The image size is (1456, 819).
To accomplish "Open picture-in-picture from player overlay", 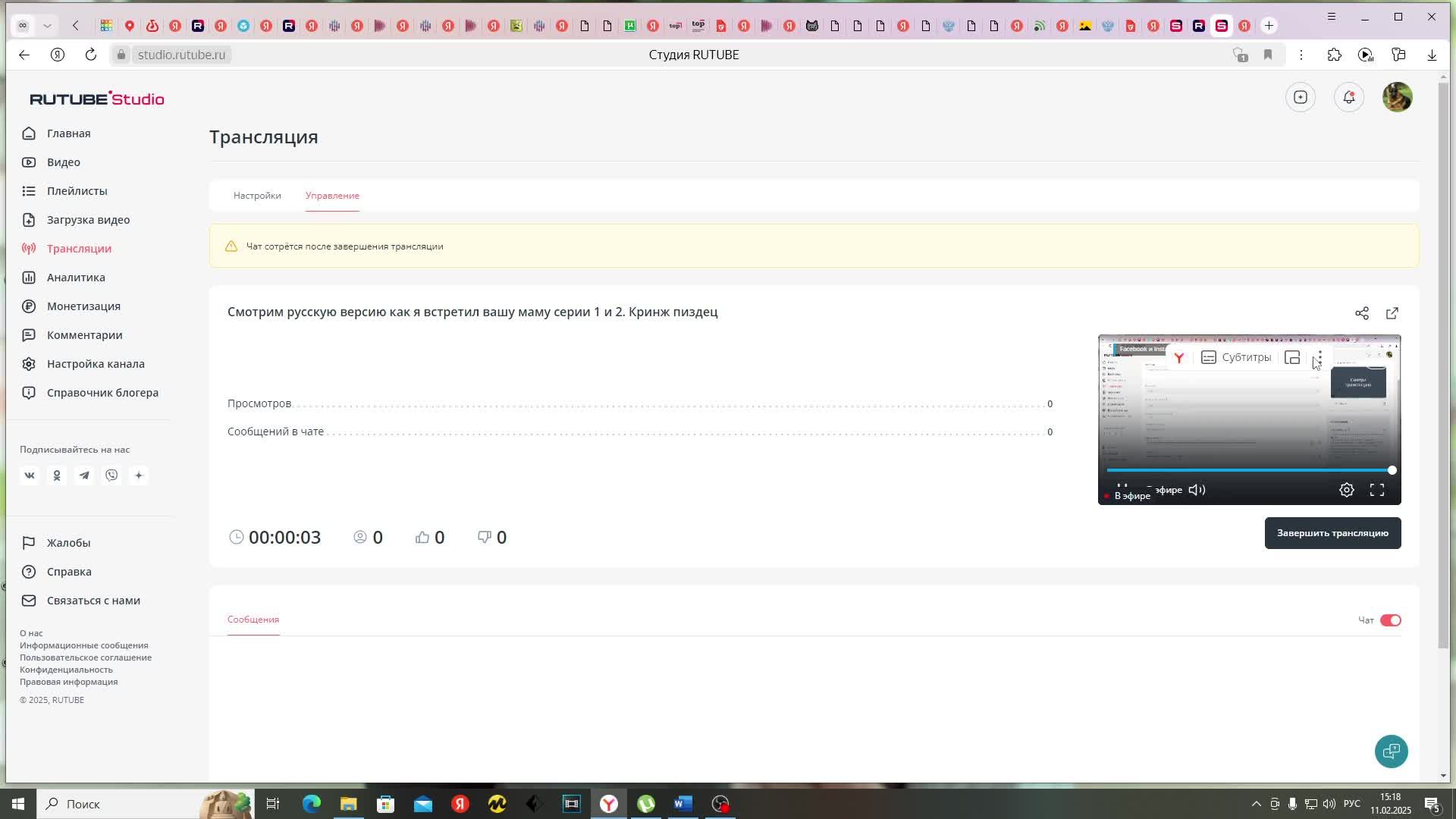I will pos(1292,357).
